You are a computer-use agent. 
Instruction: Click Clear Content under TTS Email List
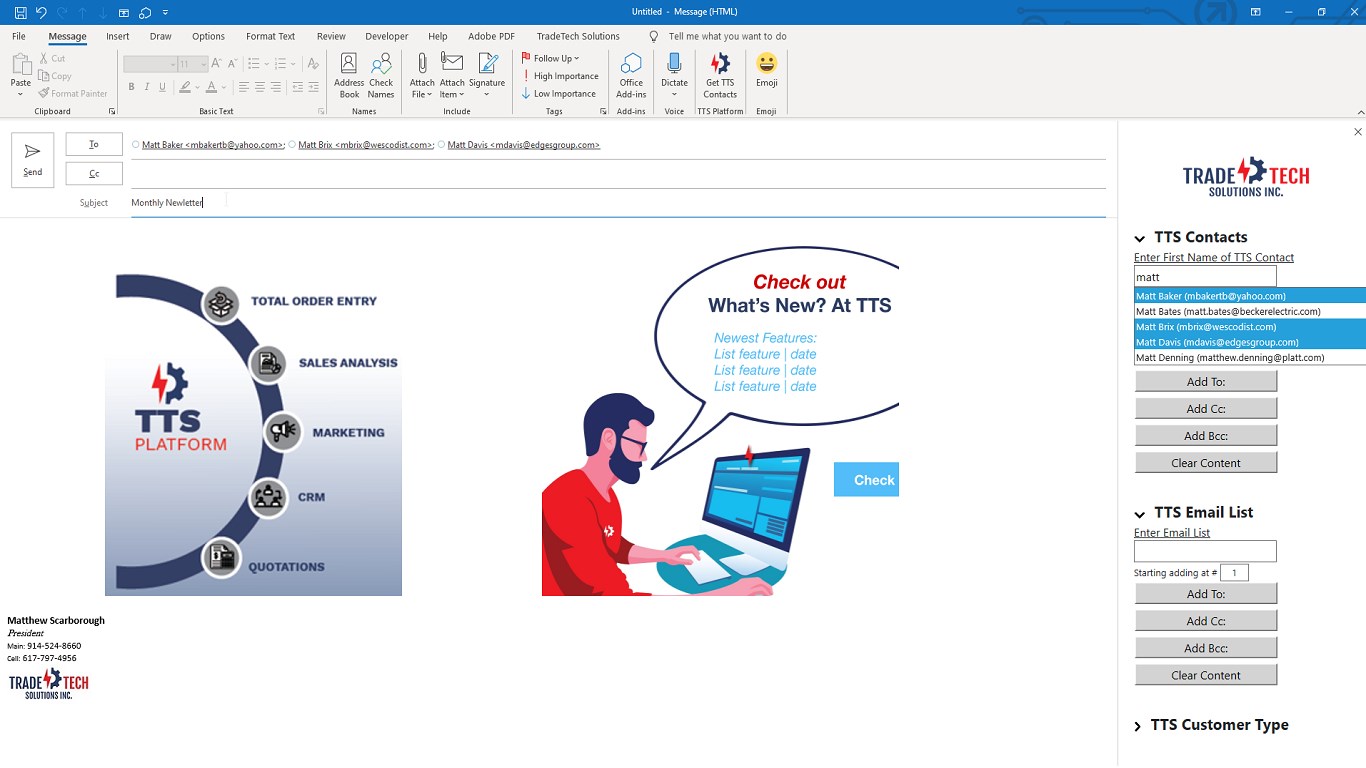[x=1206, y=675]
